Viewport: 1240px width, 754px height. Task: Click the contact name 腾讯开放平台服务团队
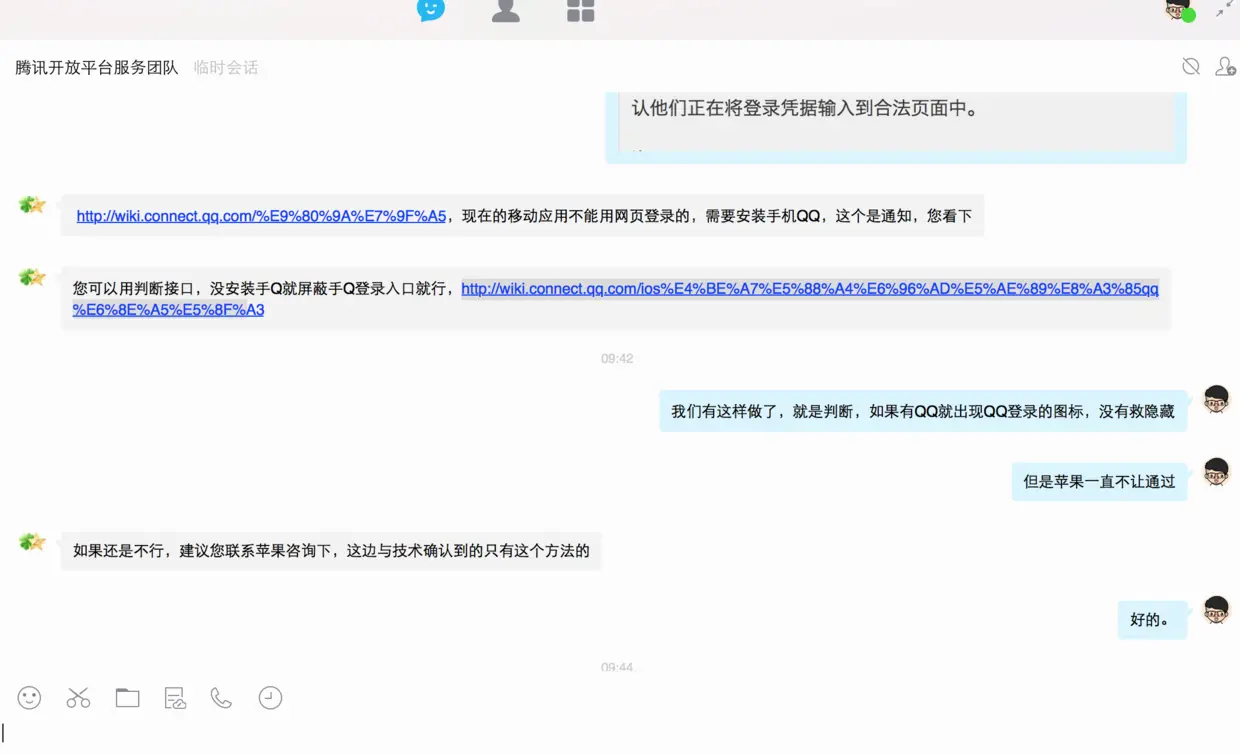pyautogui.click(x=95, y=67)
